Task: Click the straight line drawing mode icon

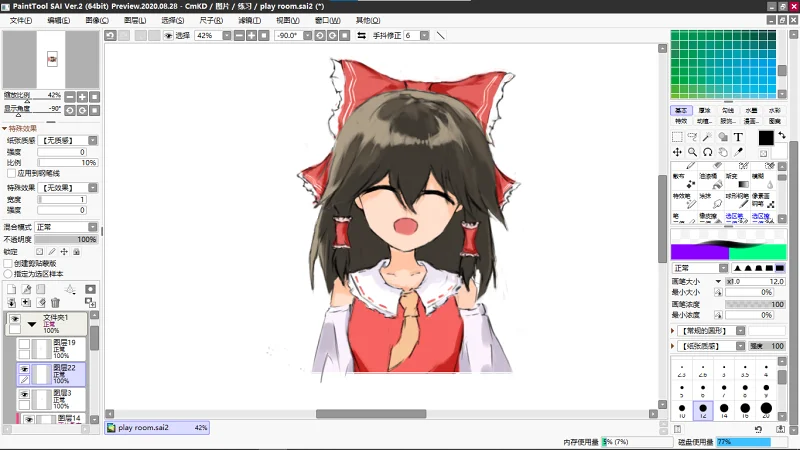Action: (441, 35)
